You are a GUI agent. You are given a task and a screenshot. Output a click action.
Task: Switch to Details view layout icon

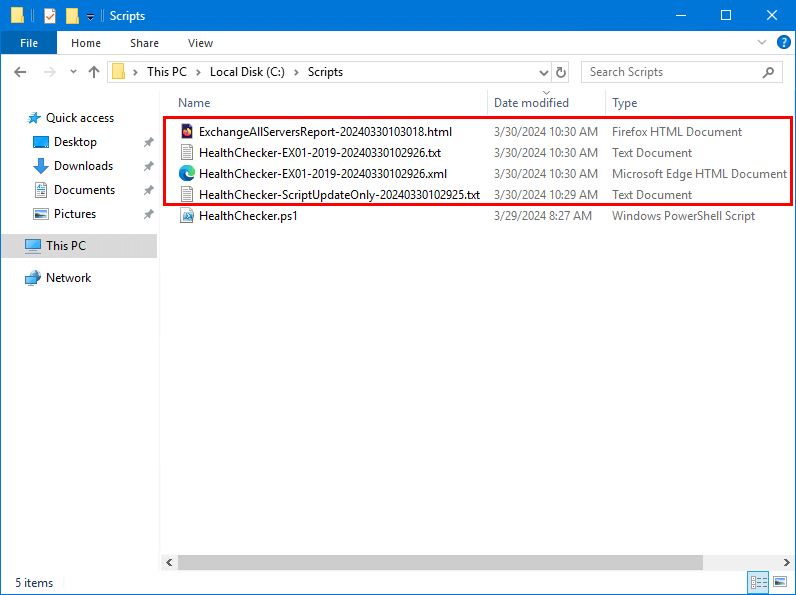coord(758,582)
